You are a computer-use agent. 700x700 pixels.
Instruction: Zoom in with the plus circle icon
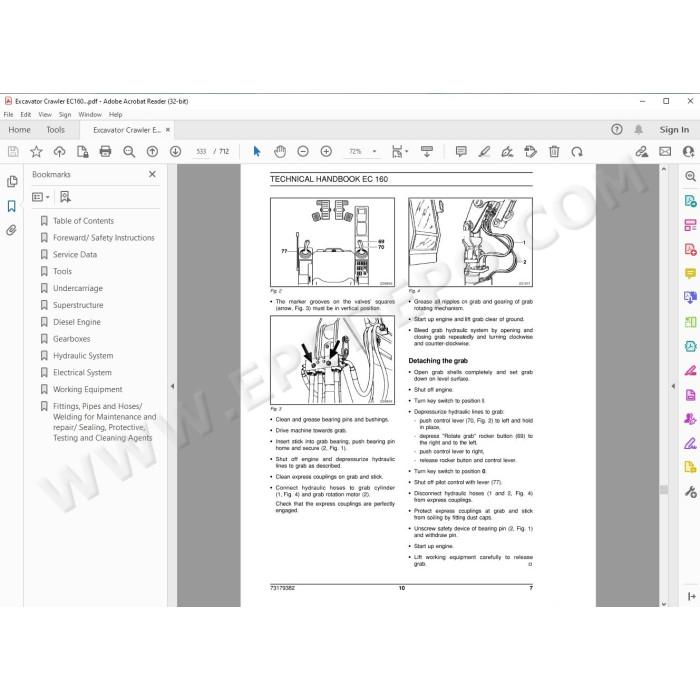[x=326, y=152]
